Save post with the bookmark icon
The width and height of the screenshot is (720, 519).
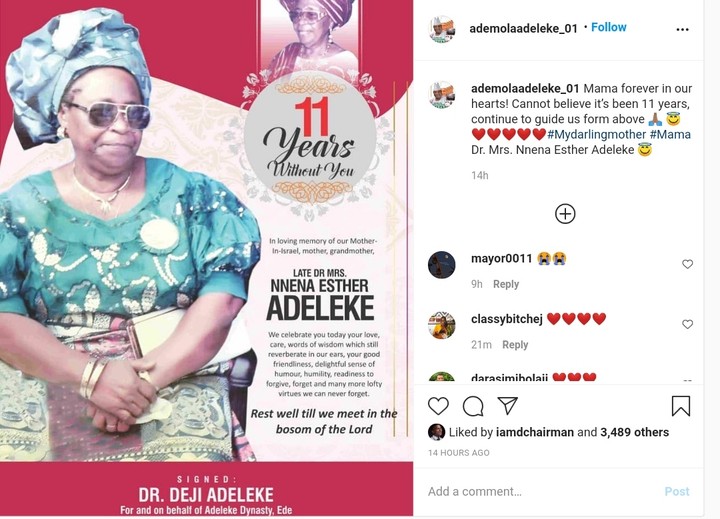pyautogui.click(x=681, y=406)
